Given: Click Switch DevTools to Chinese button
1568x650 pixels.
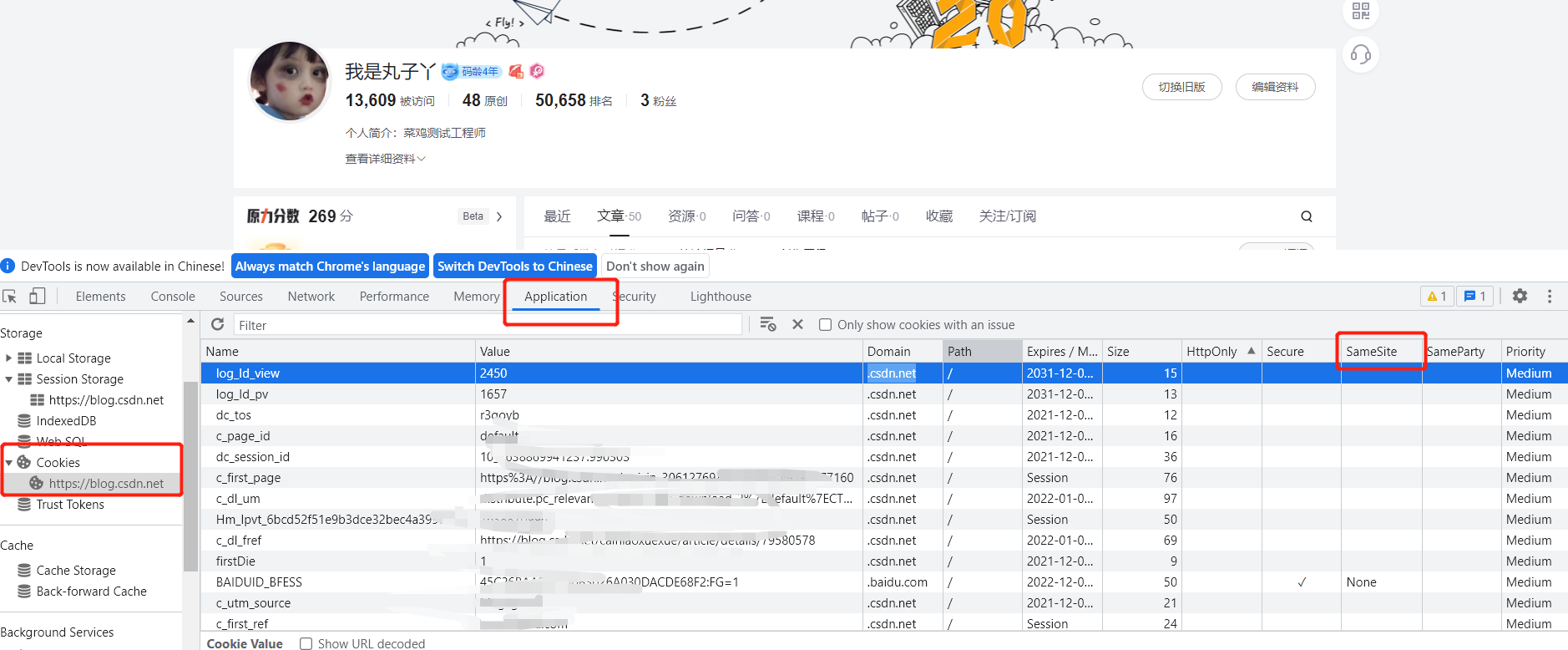Looking at the screenshot, I should tap(515, 267).
